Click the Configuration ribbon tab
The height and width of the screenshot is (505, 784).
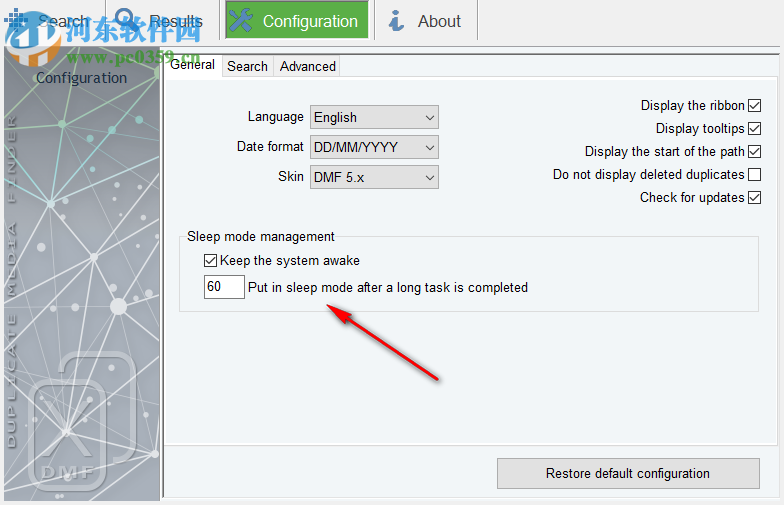297,20
